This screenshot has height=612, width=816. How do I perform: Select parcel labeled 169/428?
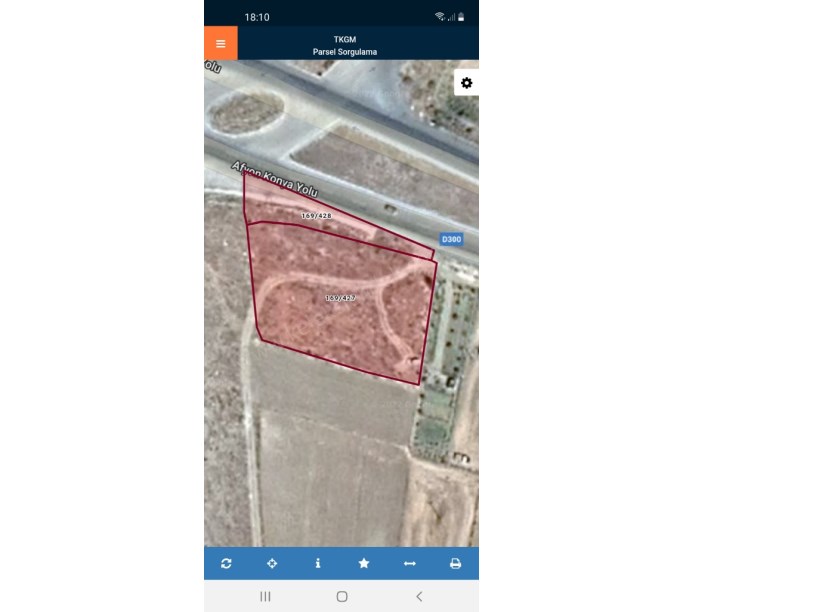point(316,215)
